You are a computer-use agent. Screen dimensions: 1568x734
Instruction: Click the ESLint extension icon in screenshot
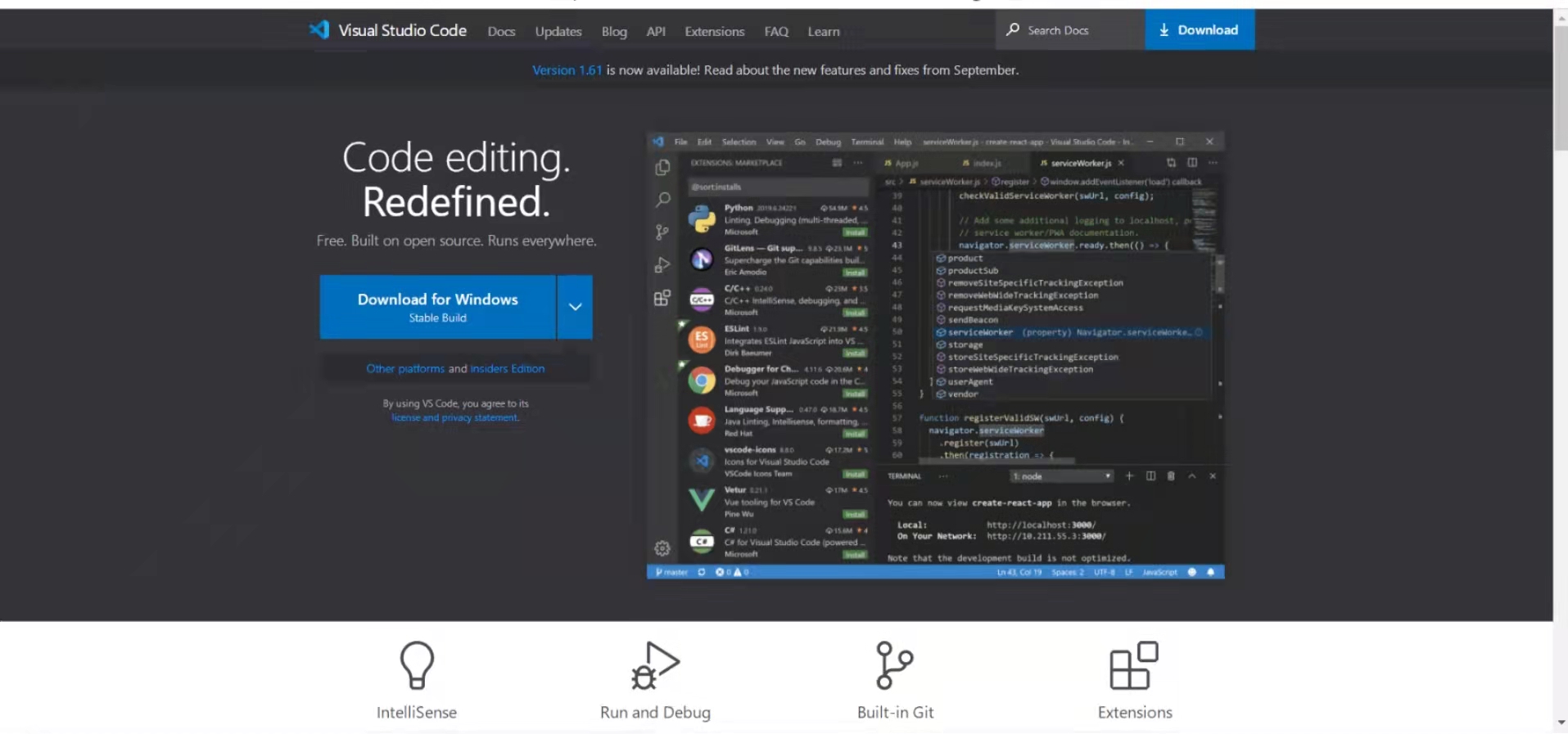pyautogui.click(x=702, y=339)
